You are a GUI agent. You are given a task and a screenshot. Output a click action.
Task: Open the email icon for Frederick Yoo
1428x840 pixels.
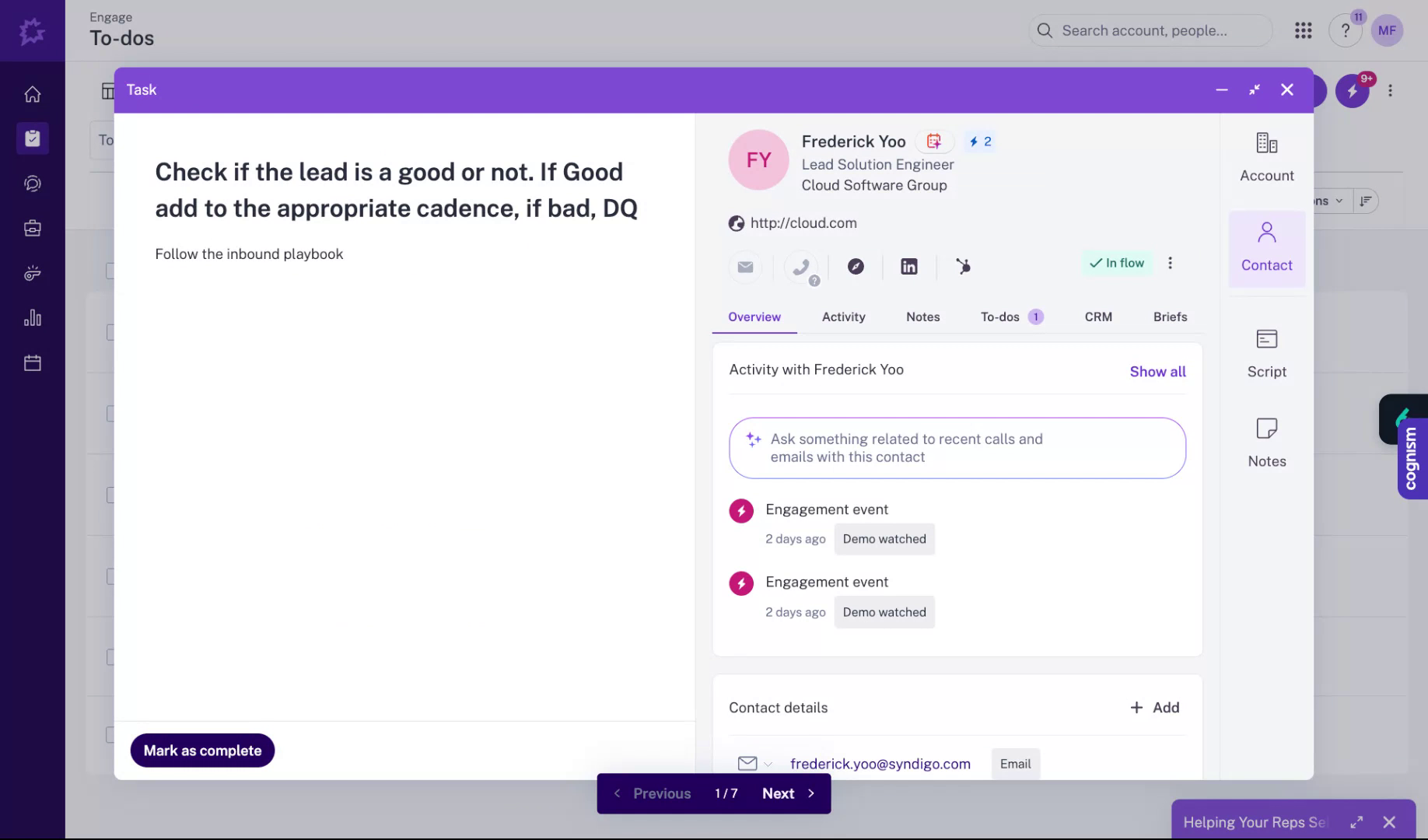[x=745, y=267]
